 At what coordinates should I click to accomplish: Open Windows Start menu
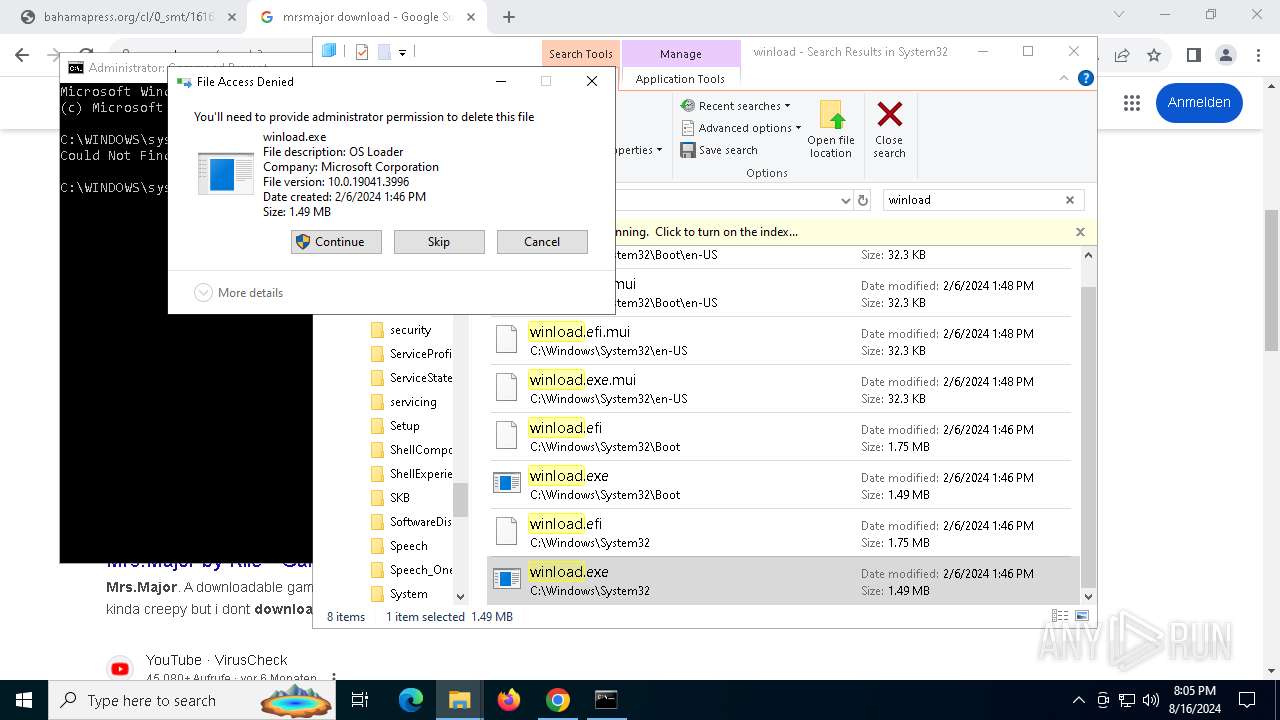tap(24, 700)
